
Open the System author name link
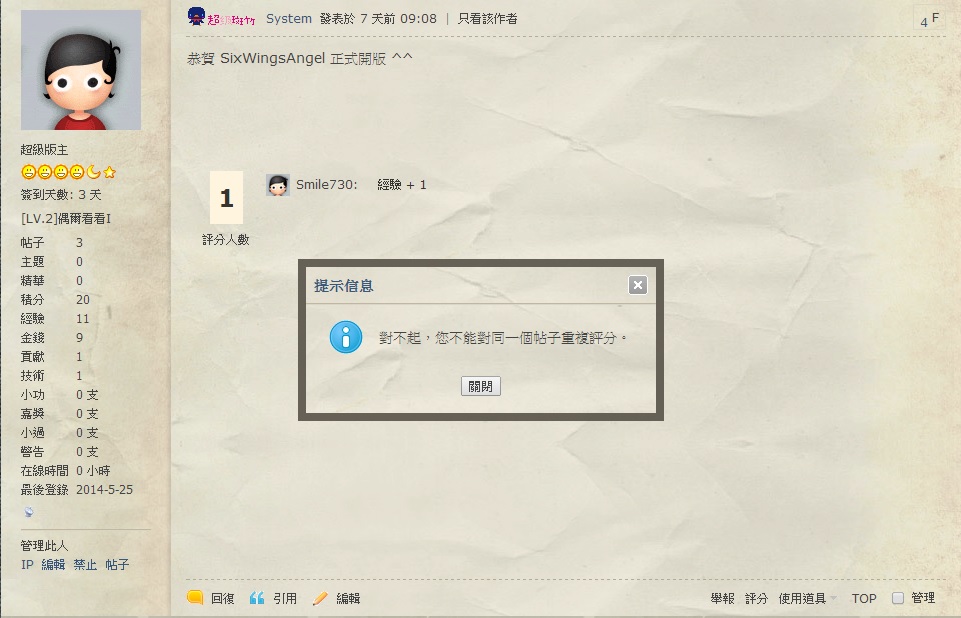(289, 19)
